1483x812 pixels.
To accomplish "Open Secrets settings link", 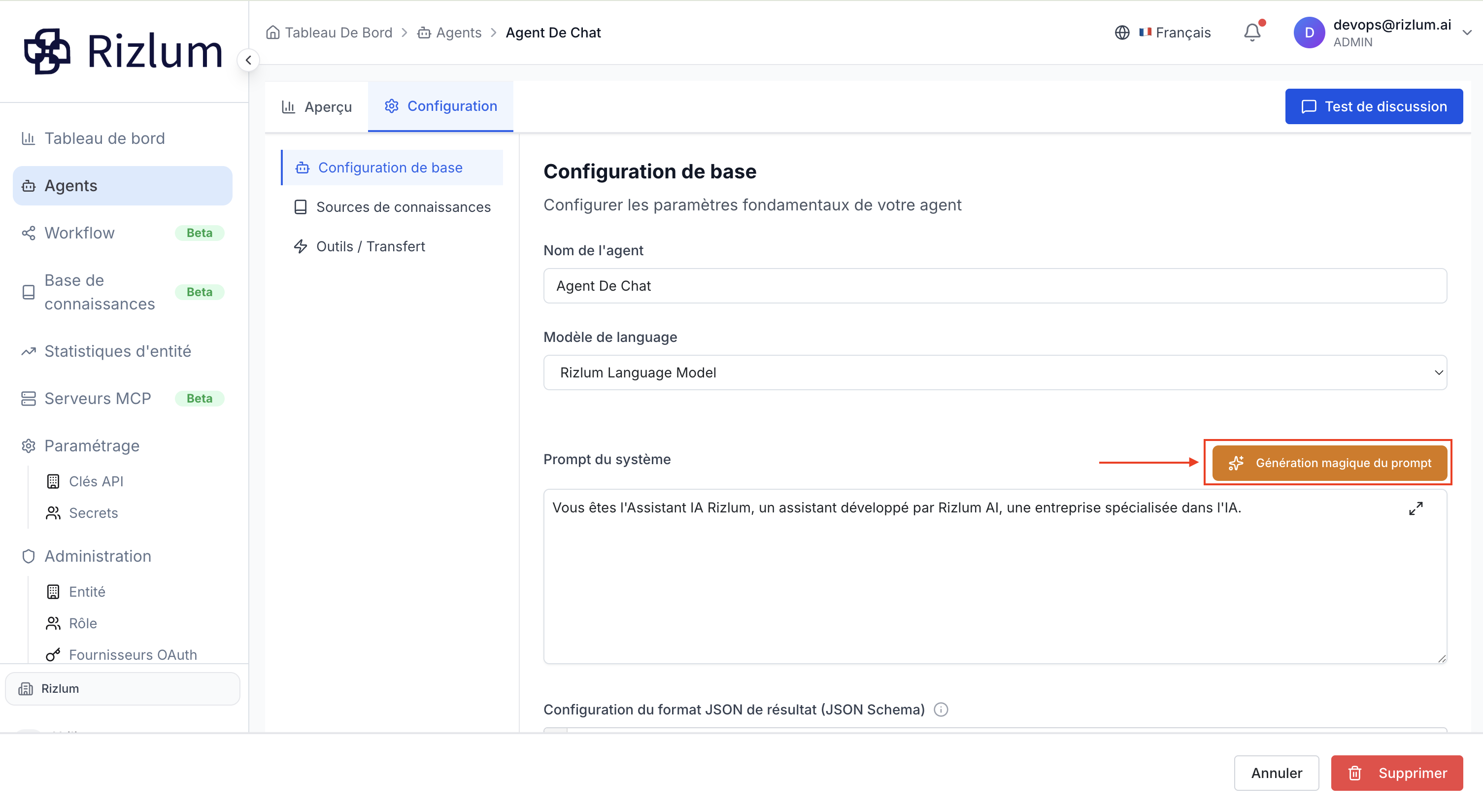I will tap(93, 513).
